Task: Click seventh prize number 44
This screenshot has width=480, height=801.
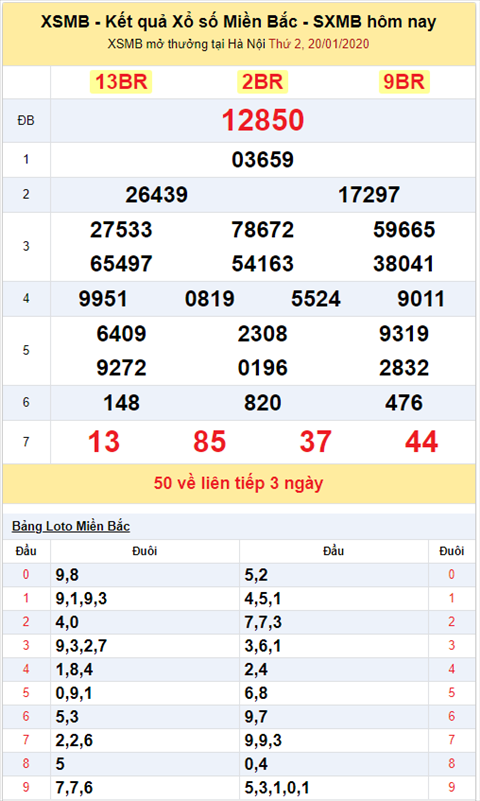Action: (421, 442)
